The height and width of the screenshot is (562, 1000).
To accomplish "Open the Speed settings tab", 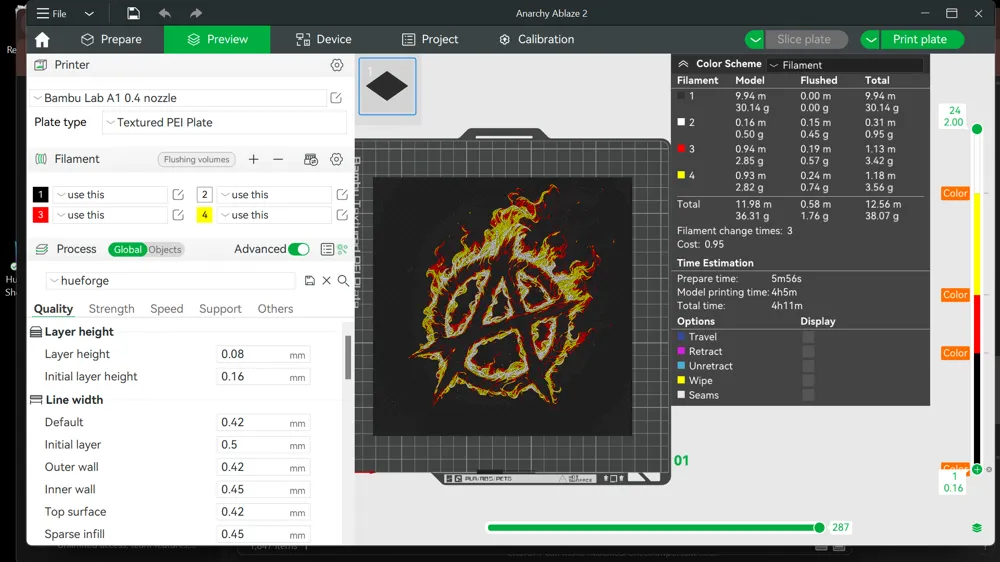I will pos(166,309).
